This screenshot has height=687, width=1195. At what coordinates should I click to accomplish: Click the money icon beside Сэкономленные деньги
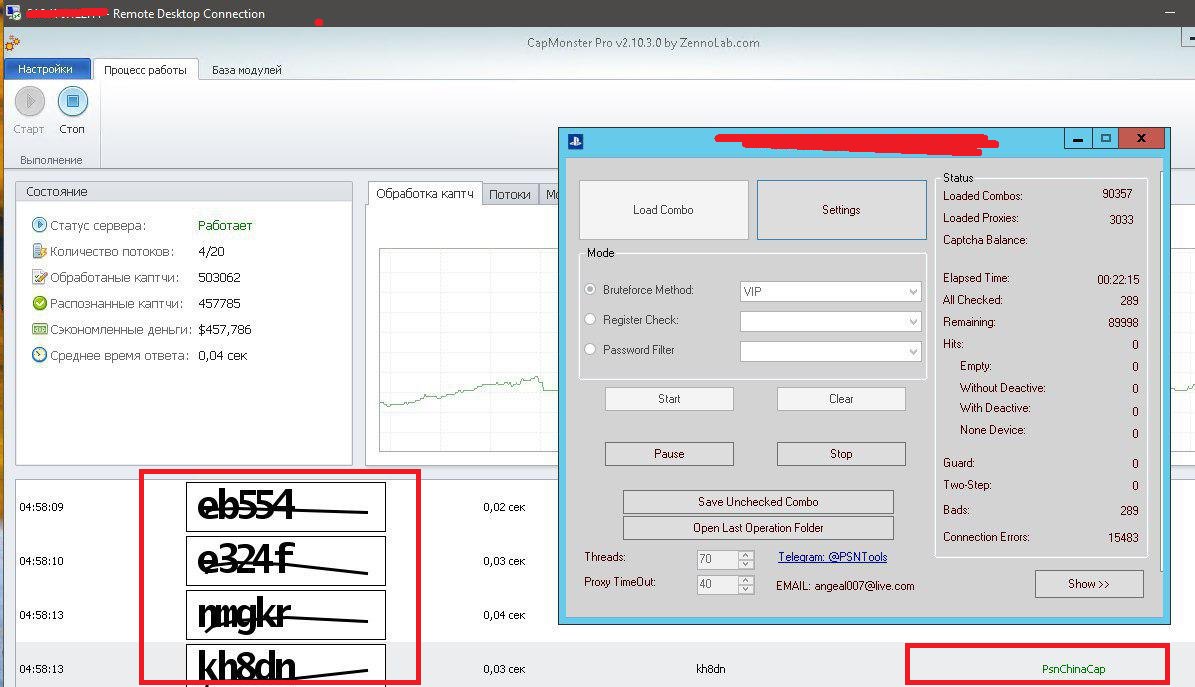click(x=39, y=329)
